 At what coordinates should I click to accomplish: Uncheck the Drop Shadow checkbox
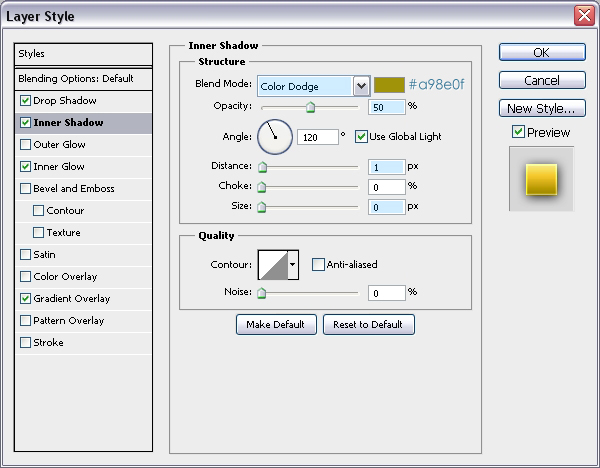(x=25, y=101)
